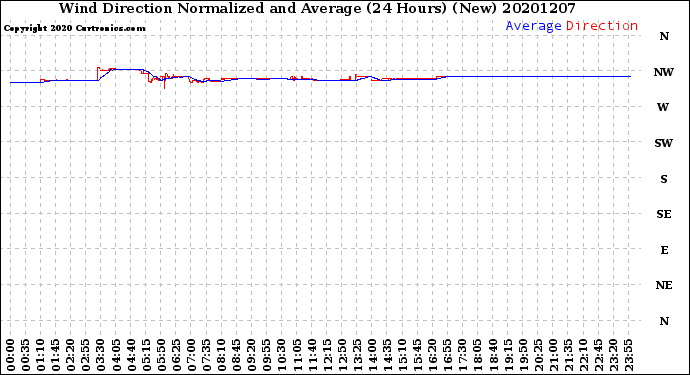Image resolution: width=690 pixels, height=375 pixels.
Task: Select the 'NE' axis label
Action: pos(664,286)
